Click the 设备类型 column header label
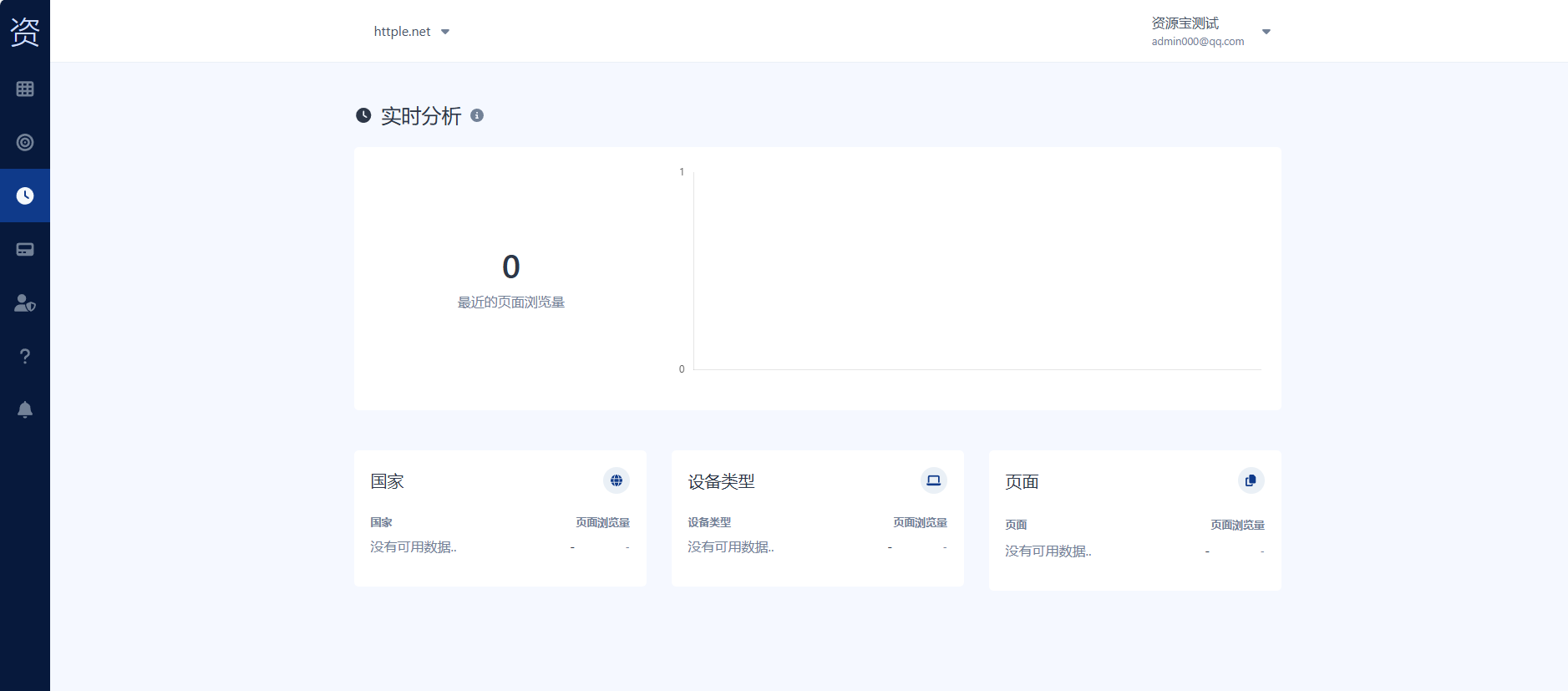Viewport: 1568px width, 691px height. click(x=709, y=522)
